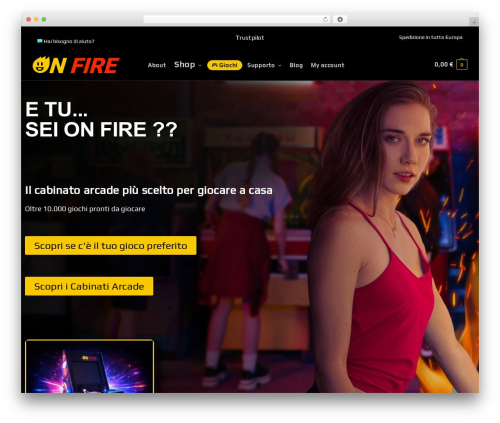Go to the Giochi section
Image resolution: width=500 pixels, height=423 pixels.
click(x=225, y=65)
